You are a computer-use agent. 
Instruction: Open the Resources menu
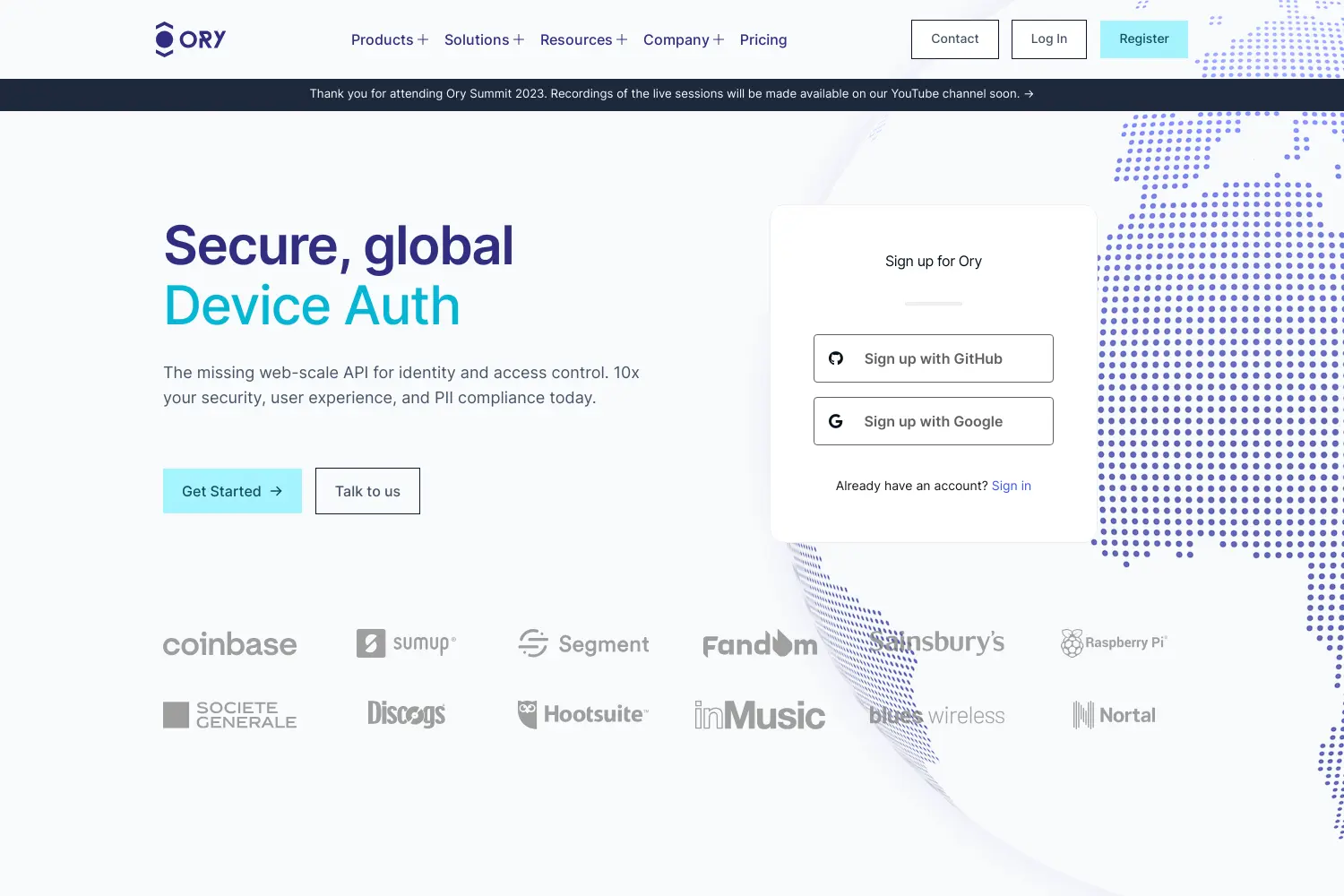click(x=583, y=39)
